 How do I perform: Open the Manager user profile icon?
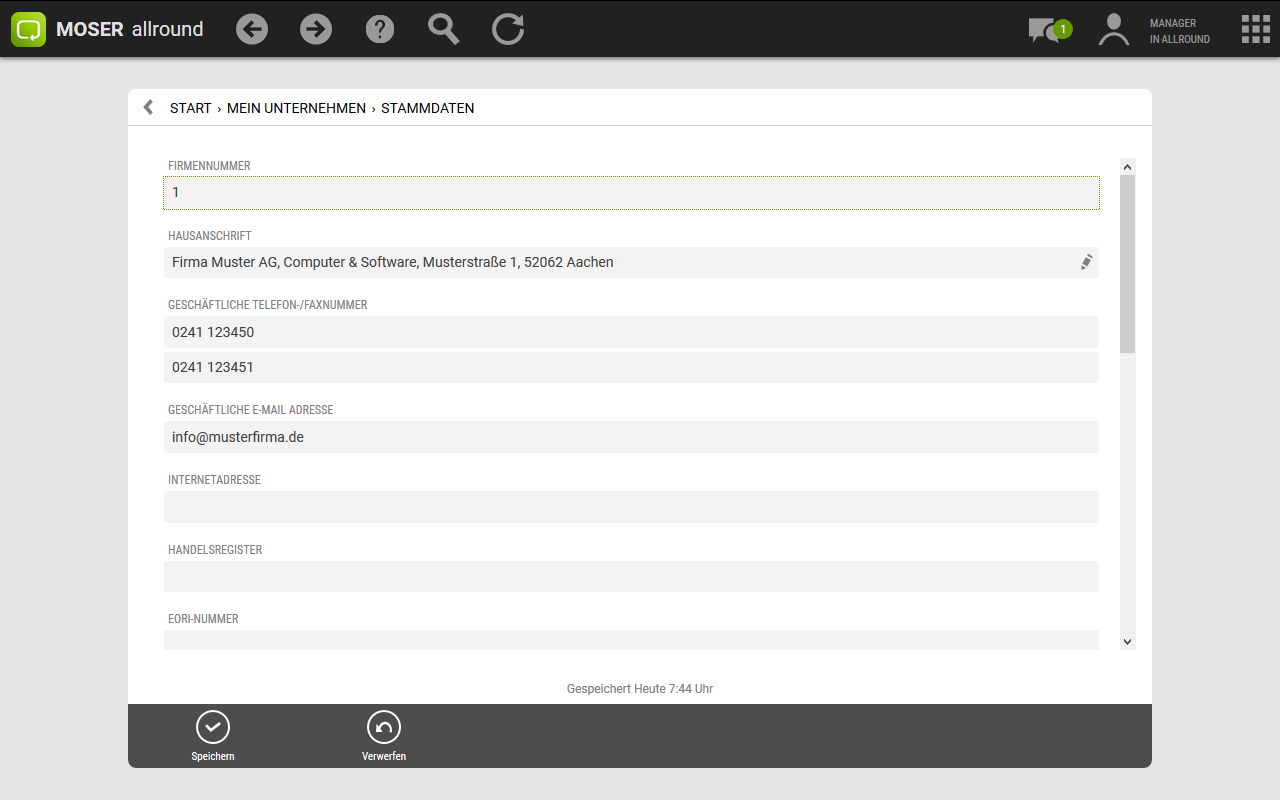point(1113,30)
